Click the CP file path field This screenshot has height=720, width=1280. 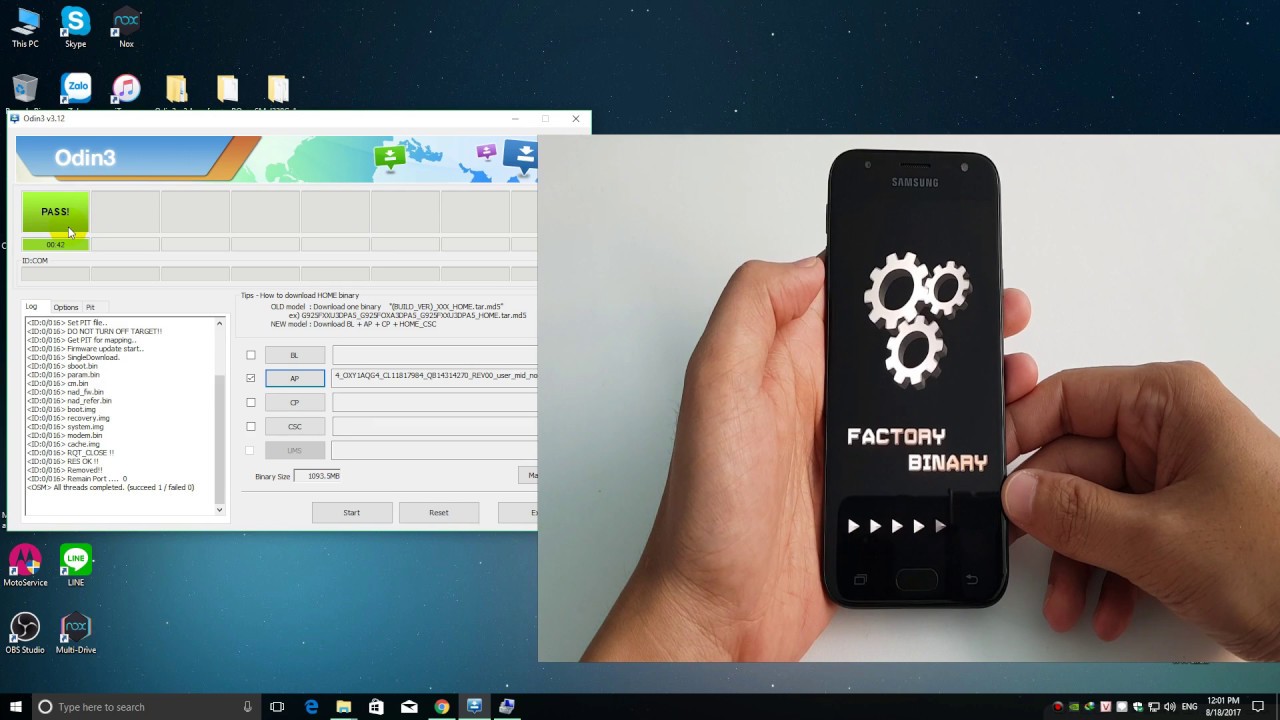point(435,402)
